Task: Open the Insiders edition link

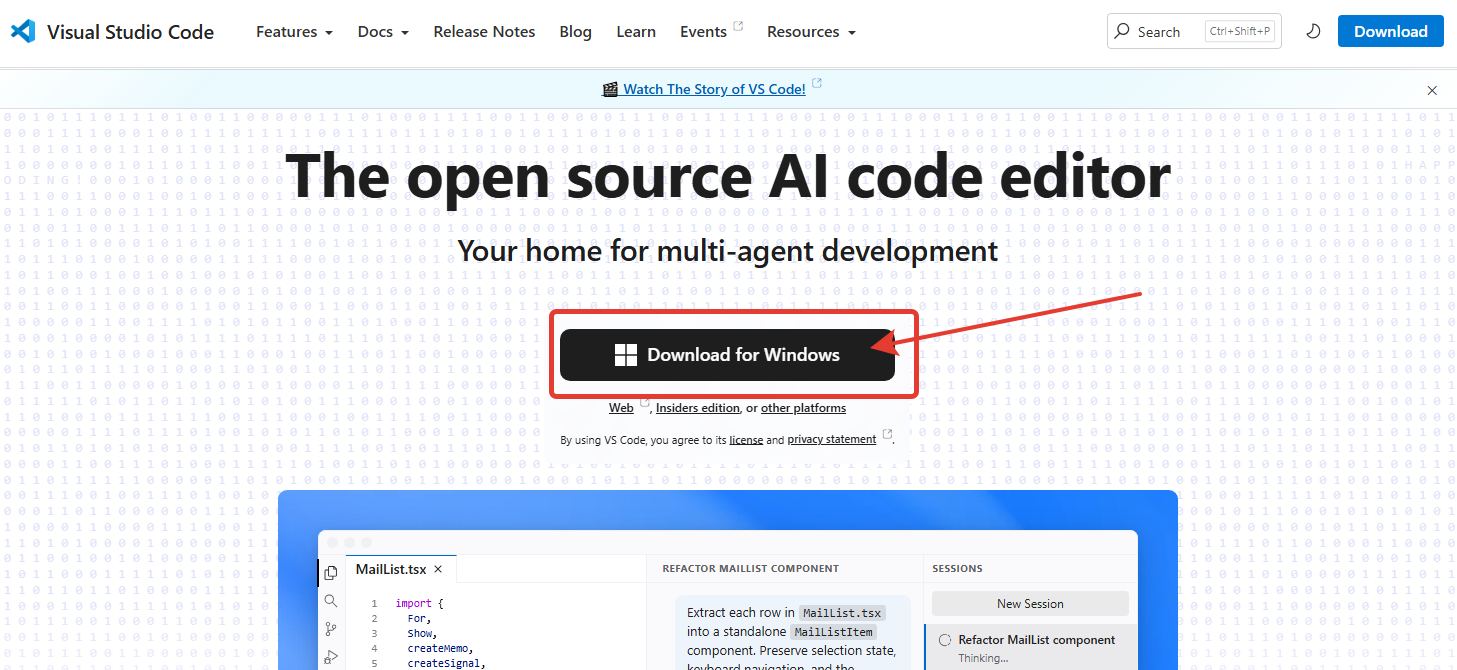Action: [698, 408]
